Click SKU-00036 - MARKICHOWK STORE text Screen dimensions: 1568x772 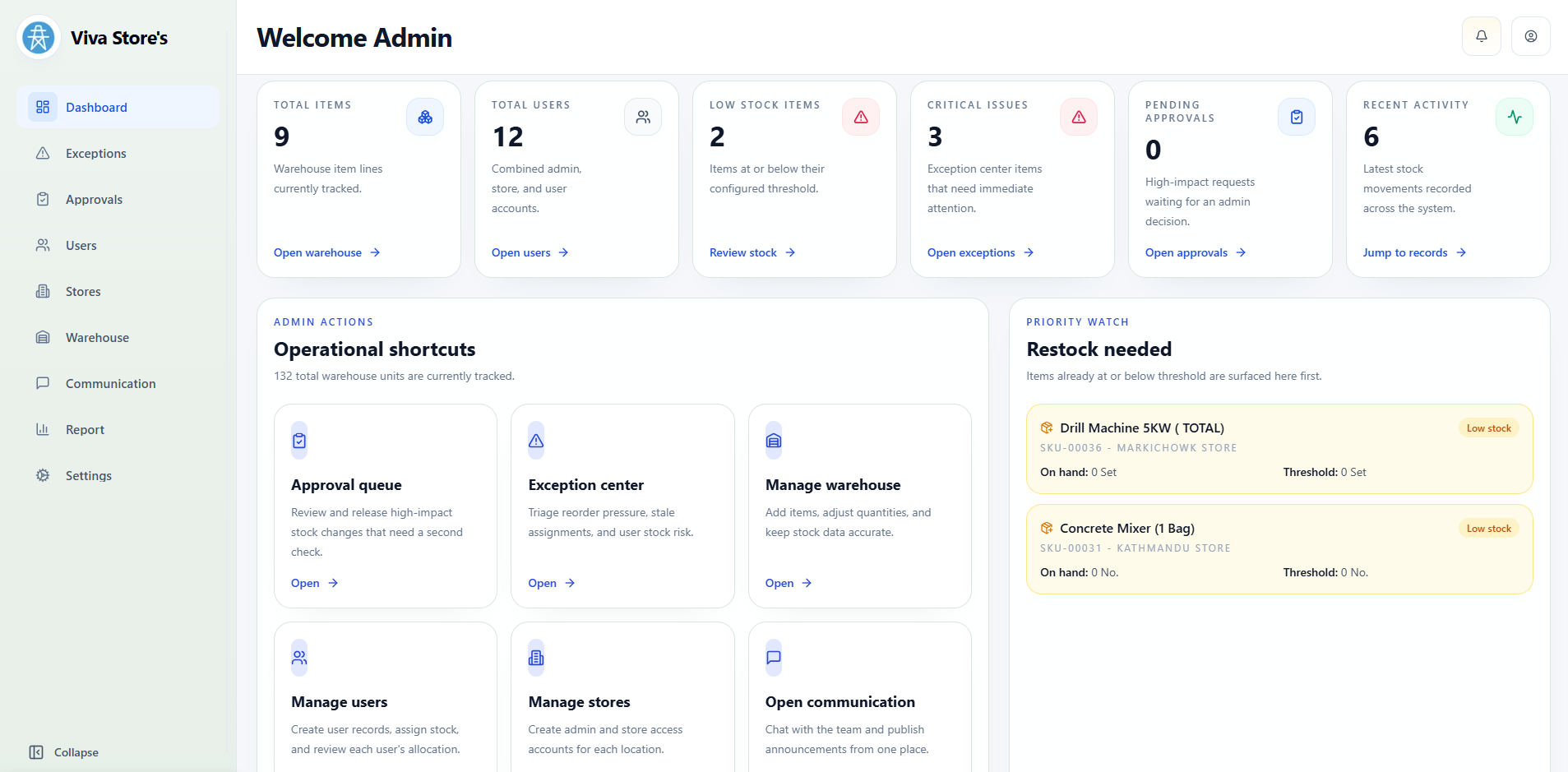point(1138,448)
